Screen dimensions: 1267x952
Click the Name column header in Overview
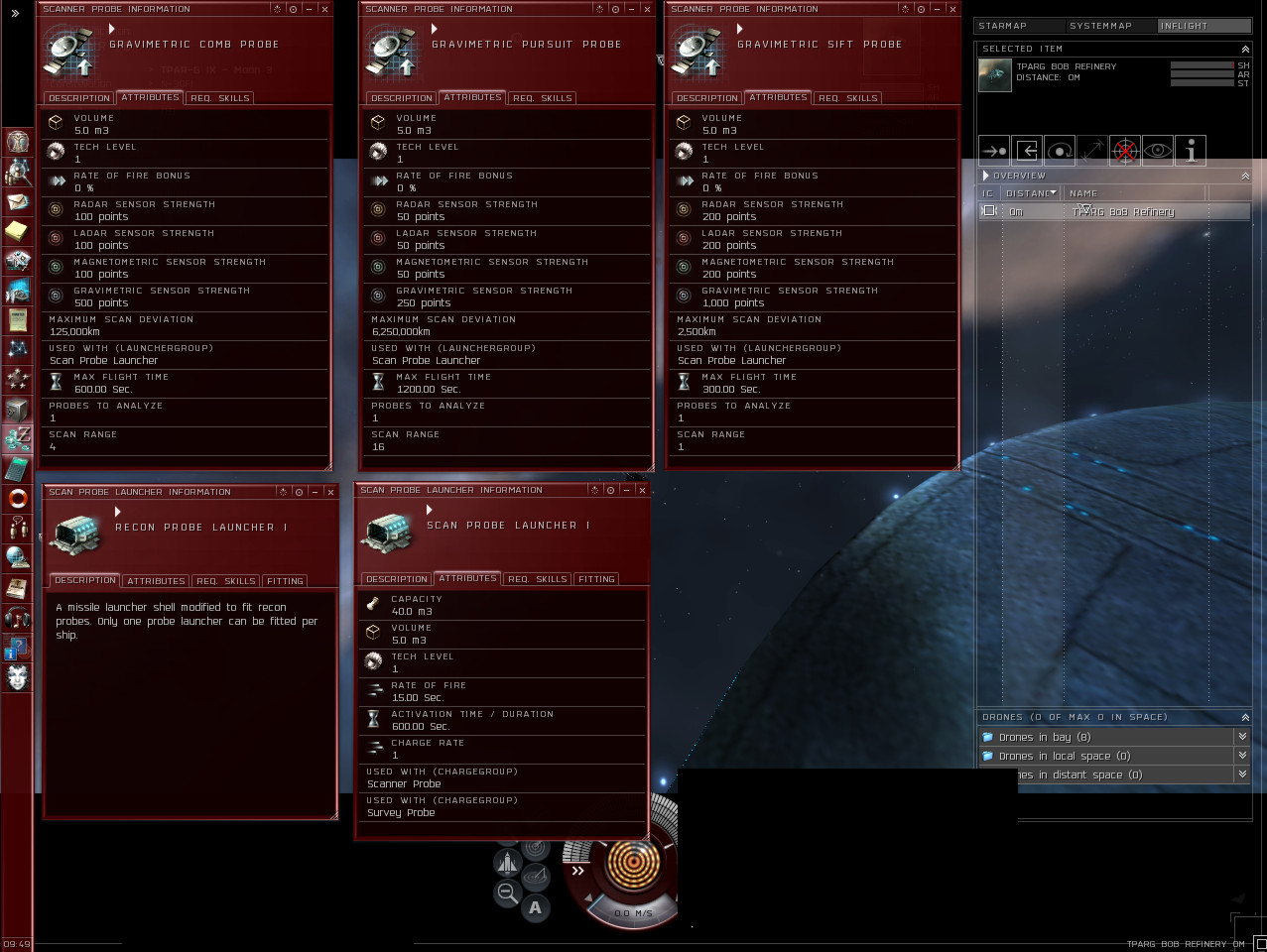[x=1083, y=193]
